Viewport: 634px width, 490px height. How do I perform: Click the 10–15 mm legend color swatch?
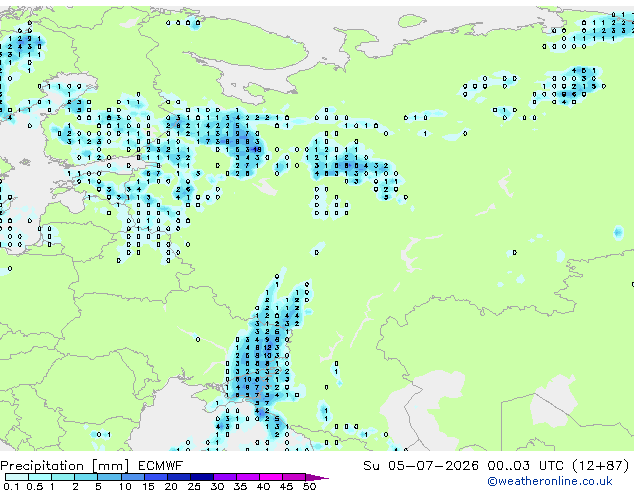pos(132,477)
